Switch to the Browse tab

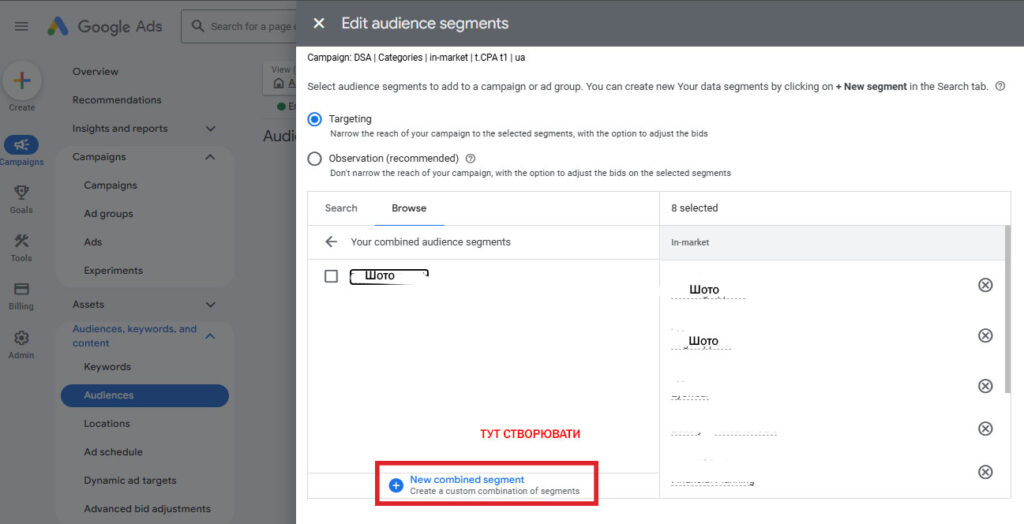pos(408,208)
